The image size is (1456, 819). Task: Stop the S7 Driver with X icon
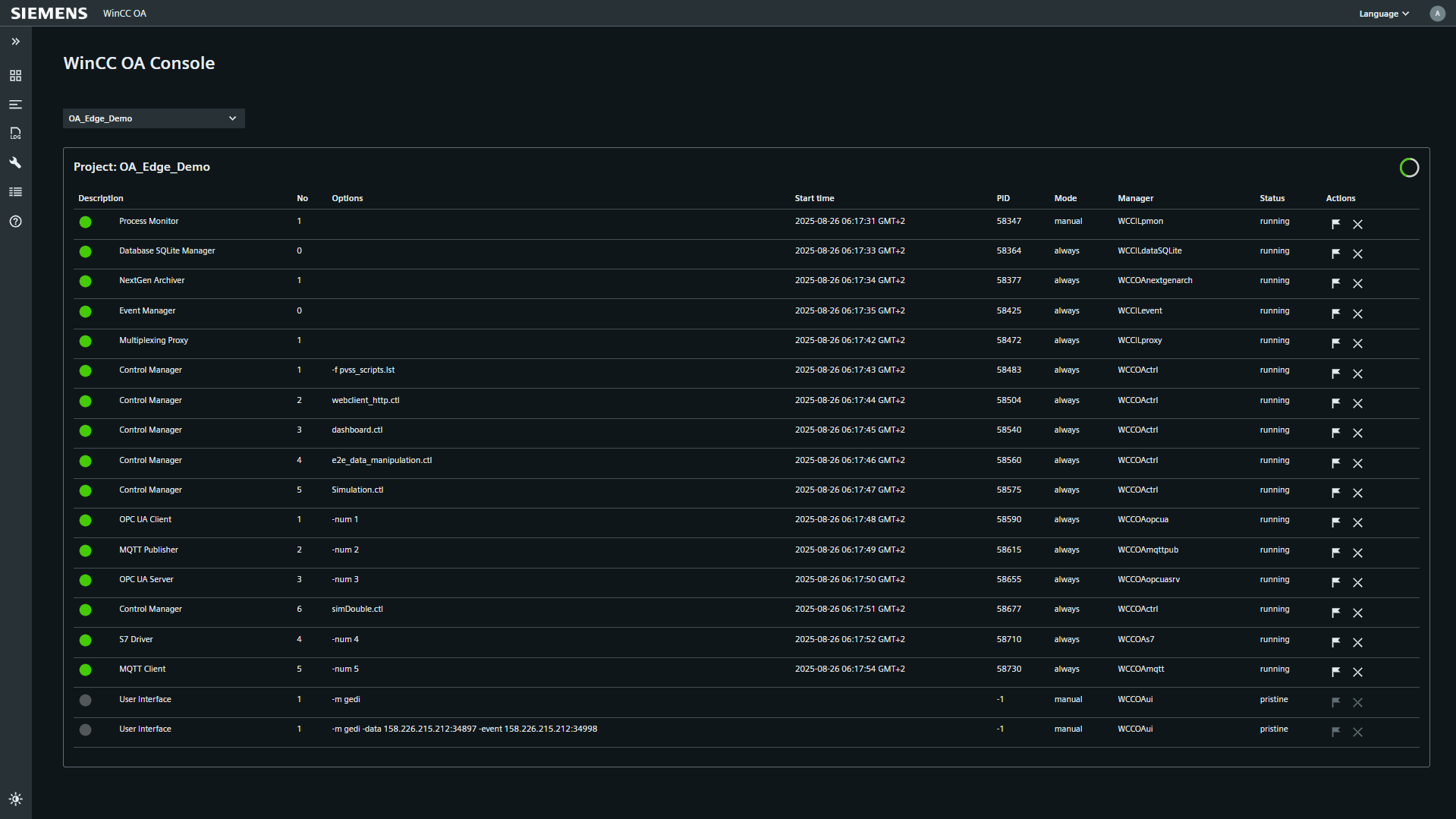click(x=1357, y=642)
